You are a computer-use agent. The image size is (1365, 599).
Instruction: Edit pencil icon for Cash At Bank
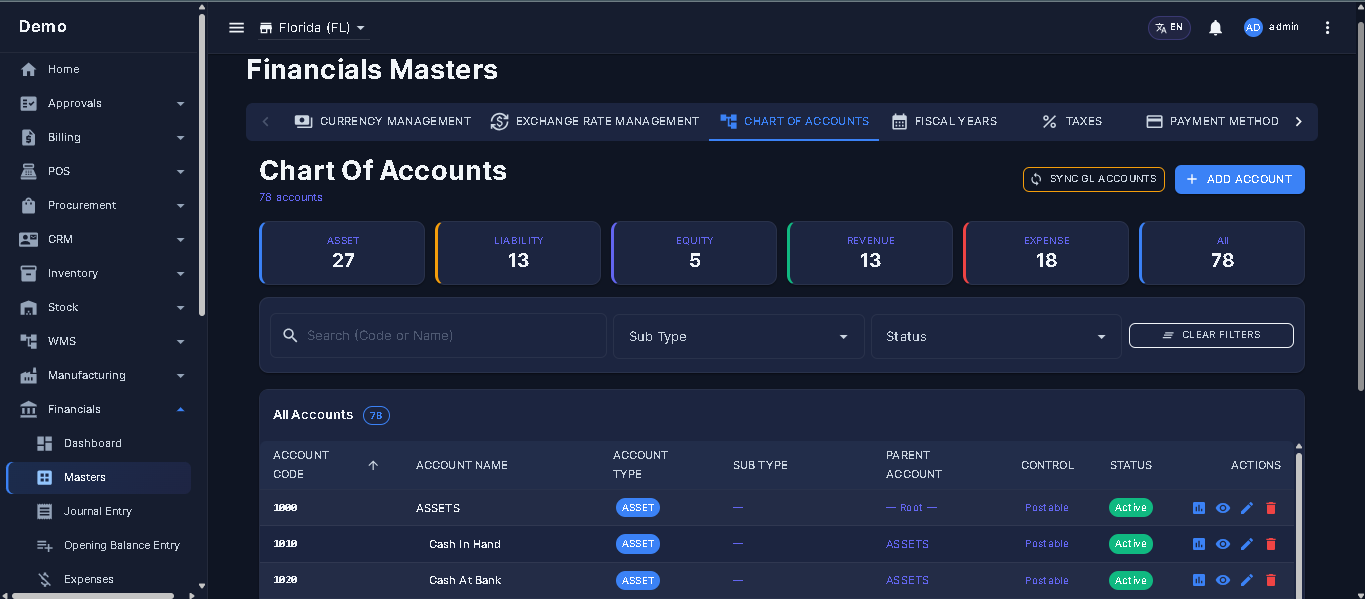pos(1247,580)
